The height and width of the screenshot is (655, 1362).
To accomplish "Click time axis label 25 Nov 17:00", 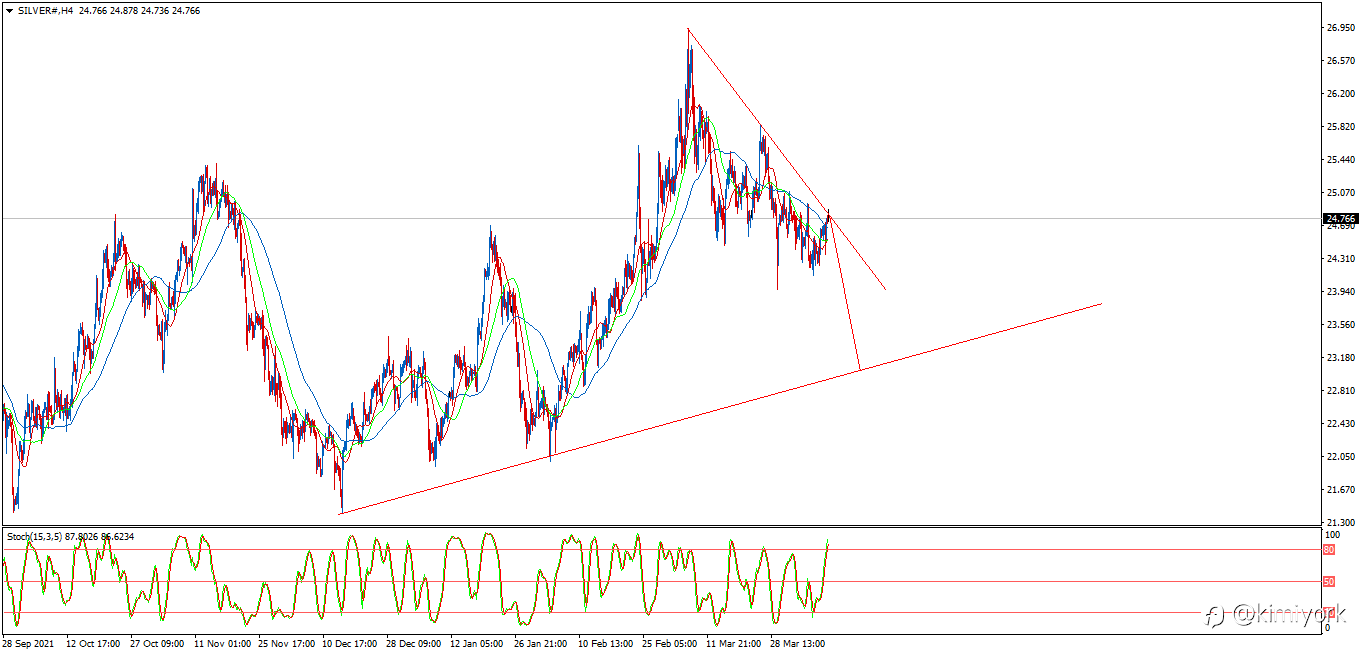I will click(x=286, y=644).
